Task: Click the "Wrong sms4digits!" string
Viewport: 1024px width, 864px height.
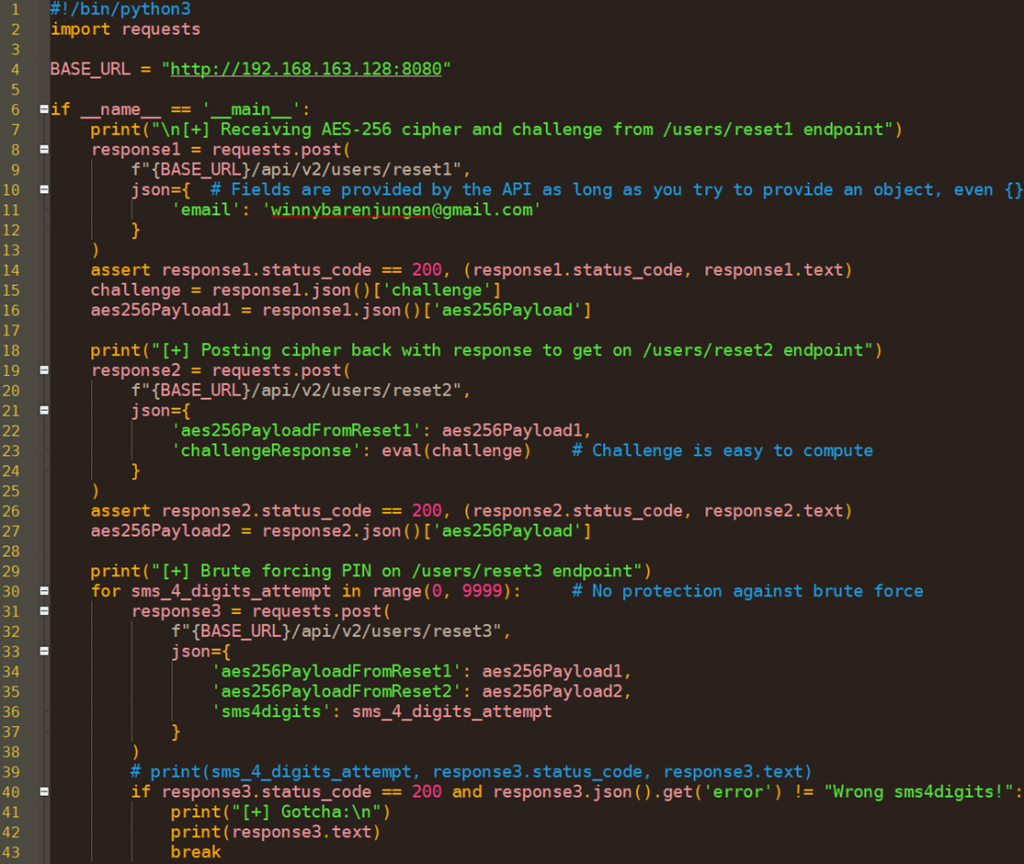Action: [x=919, y=792]
